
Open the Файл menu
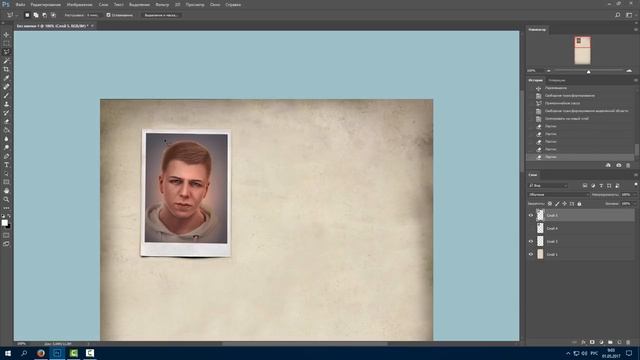tap(20, 4)
